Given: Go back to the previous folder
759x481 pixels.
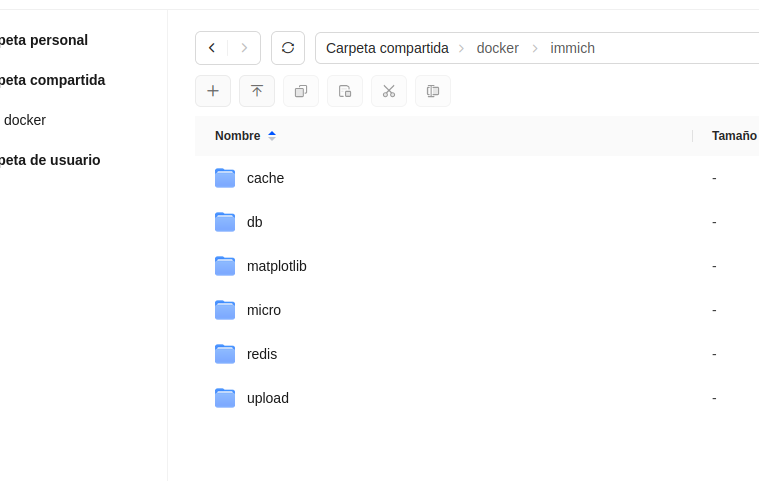Looking at the screenshot, I should click(x=212, y=48).
